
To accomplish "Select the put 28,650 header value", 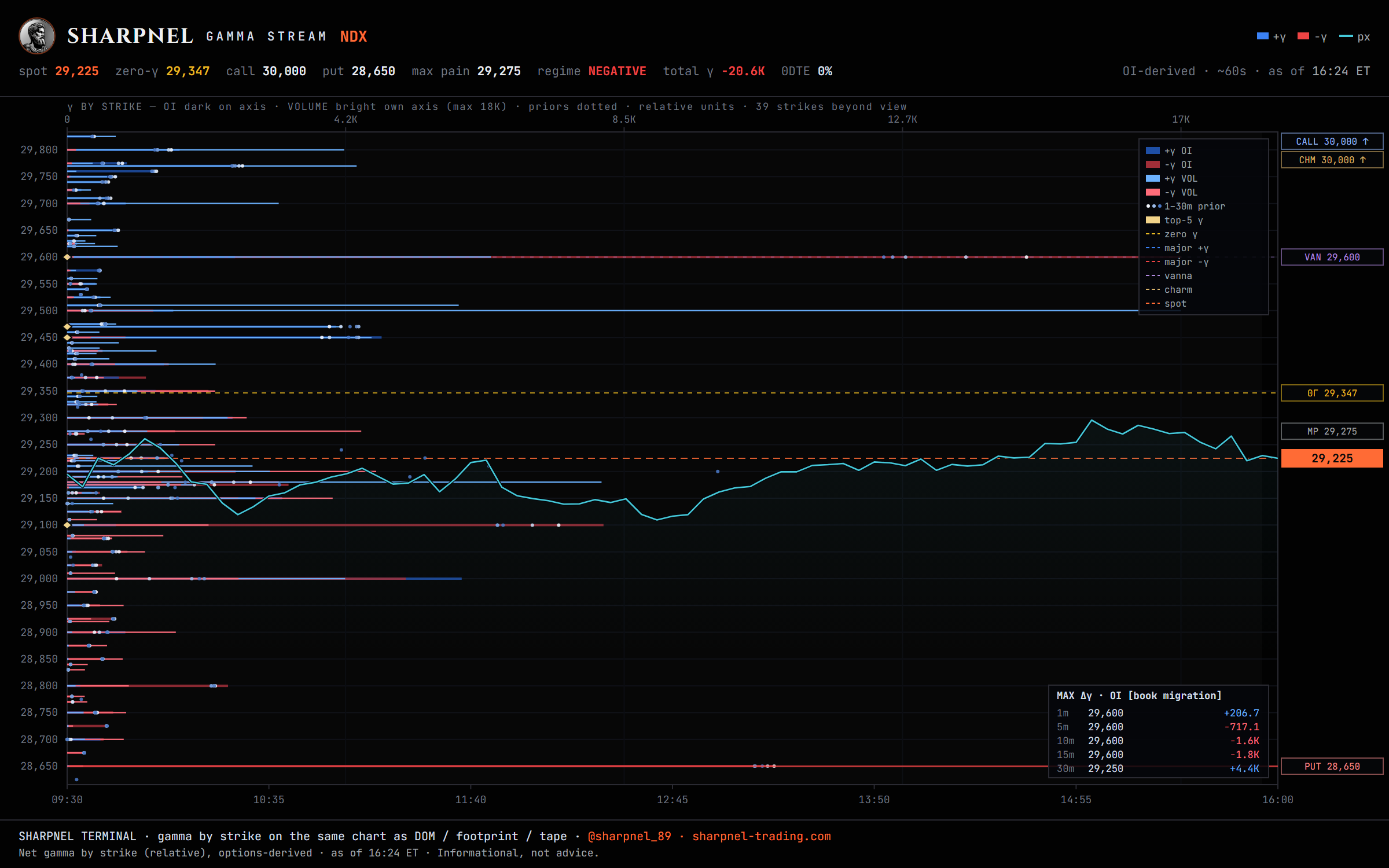I will pos(373,71).
